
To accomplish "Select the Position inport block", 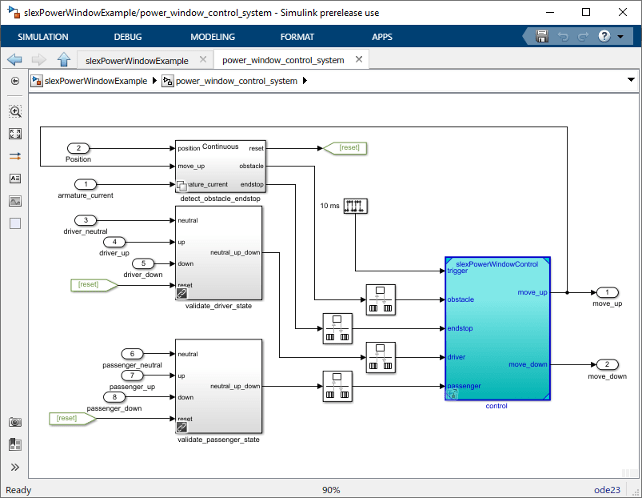I will point(78,148).
